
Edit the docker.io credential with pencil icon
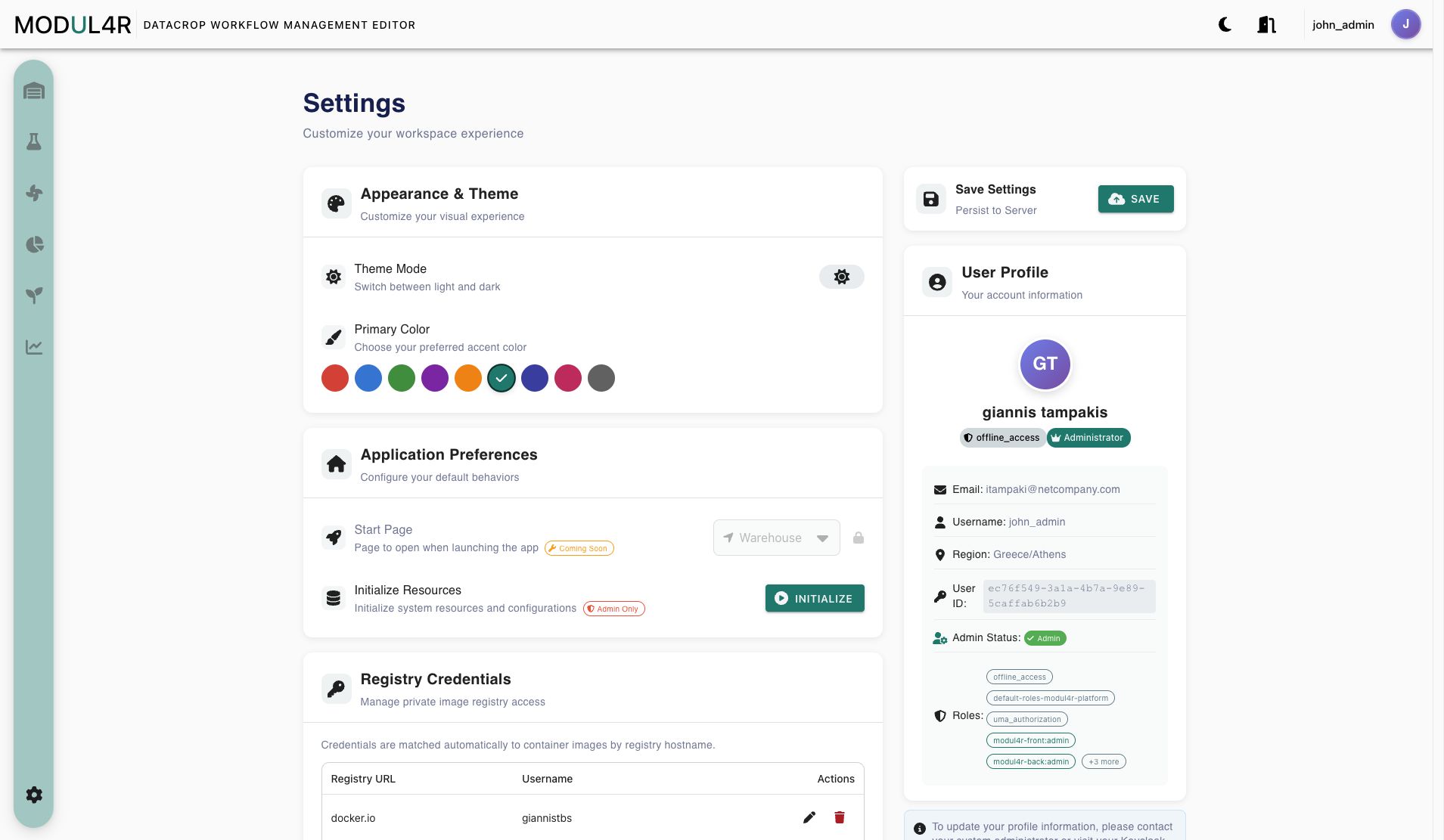[x=809, y=817]
